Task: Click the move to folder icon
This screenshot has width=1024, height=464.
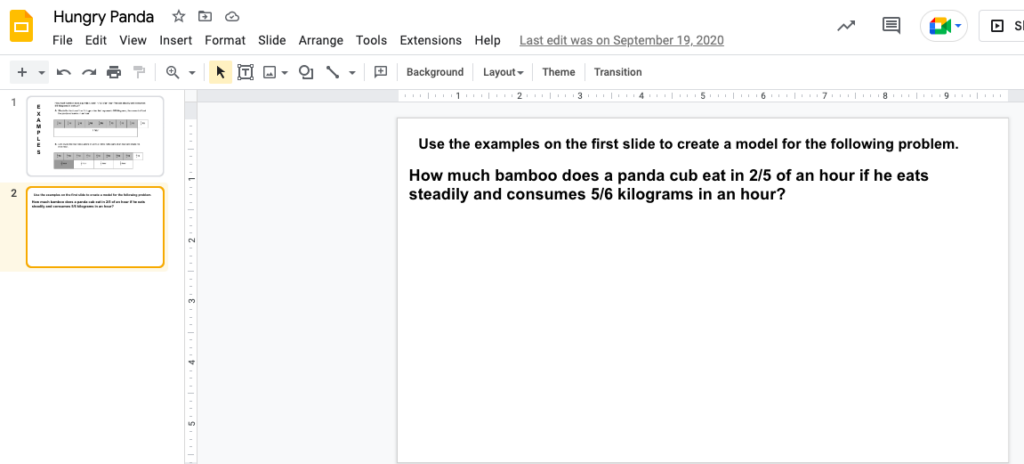Action: click(205, 17)
